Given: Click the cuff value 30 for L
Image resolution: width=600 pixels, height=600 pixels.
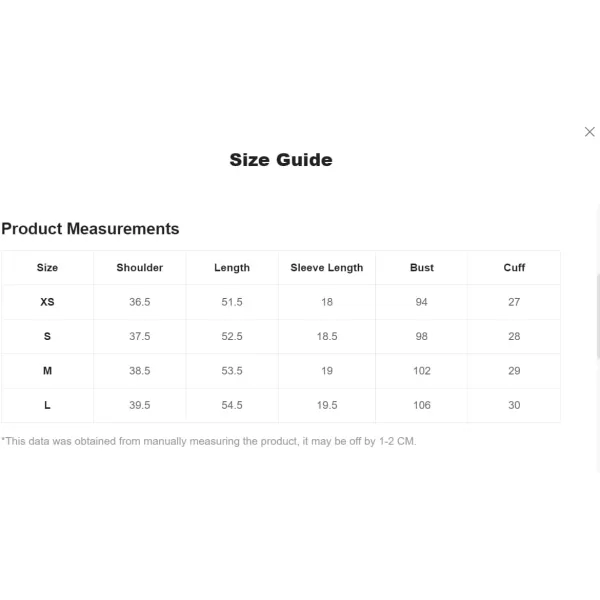Looking at the screenshot, I should (514, 405).
